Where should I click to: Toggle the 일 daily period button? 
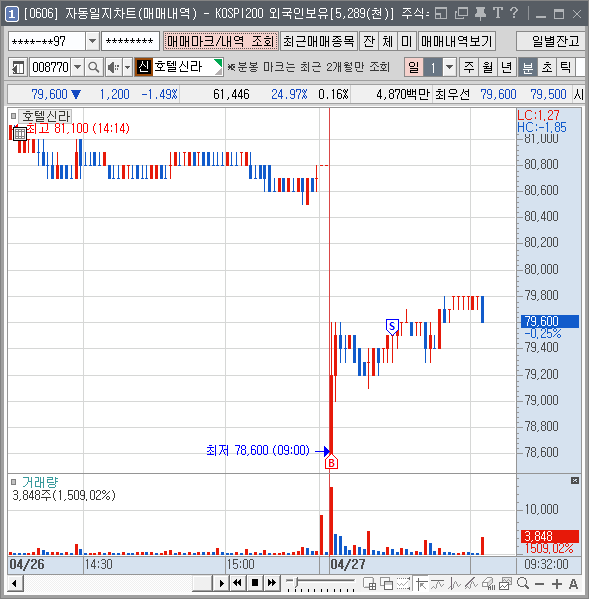pos(413,68)
